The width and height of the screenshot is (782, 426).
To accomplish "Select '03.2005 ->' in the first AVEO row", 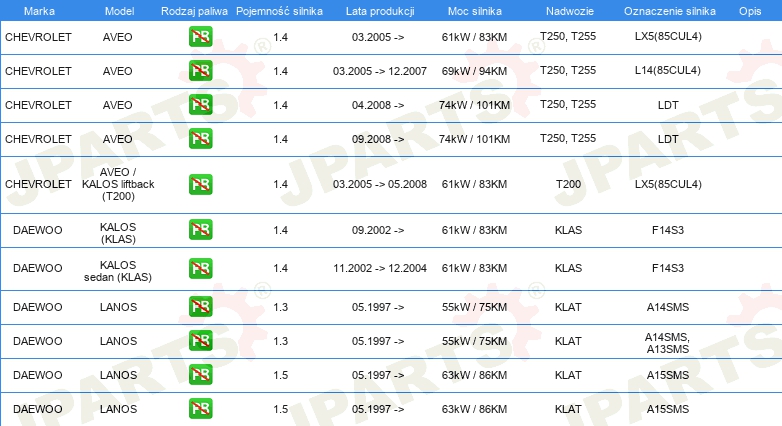I will [378, 37].
